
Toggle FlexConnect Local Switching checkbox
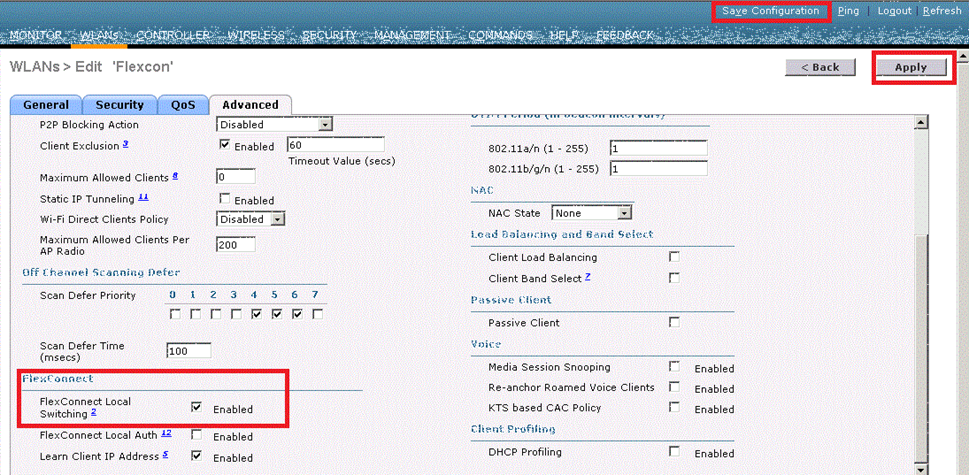tap(197, 407)
